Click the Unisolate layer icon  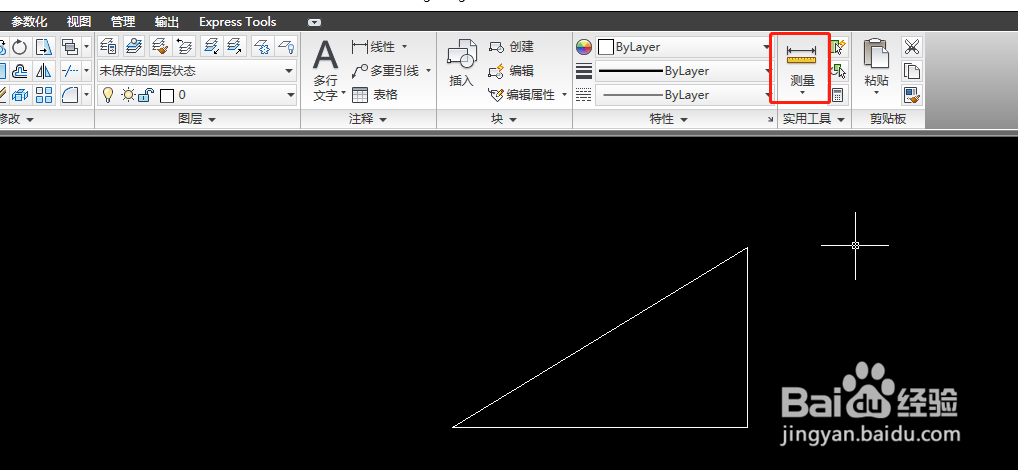[x=236, y=46]
